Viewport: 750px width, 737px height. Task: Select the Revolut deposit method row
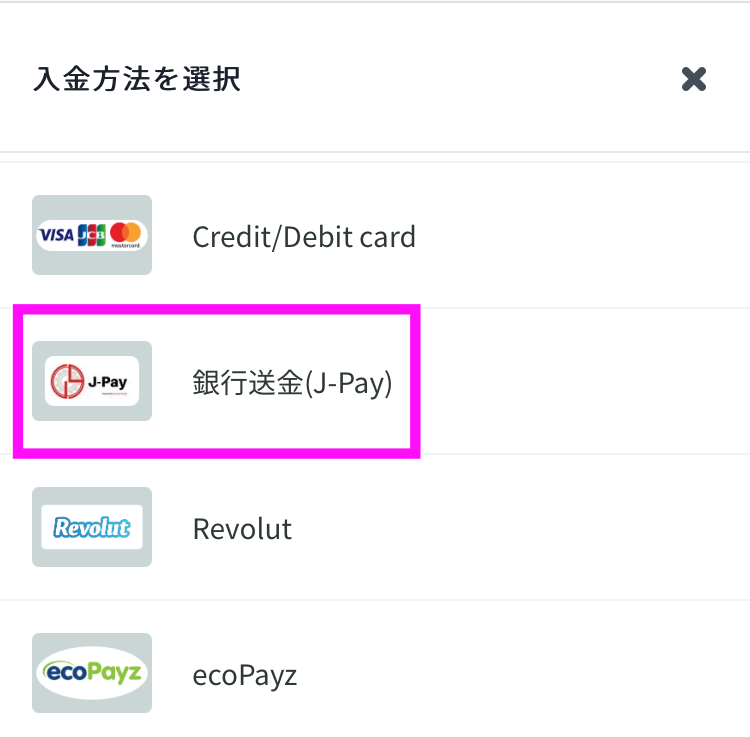point(375,527)
